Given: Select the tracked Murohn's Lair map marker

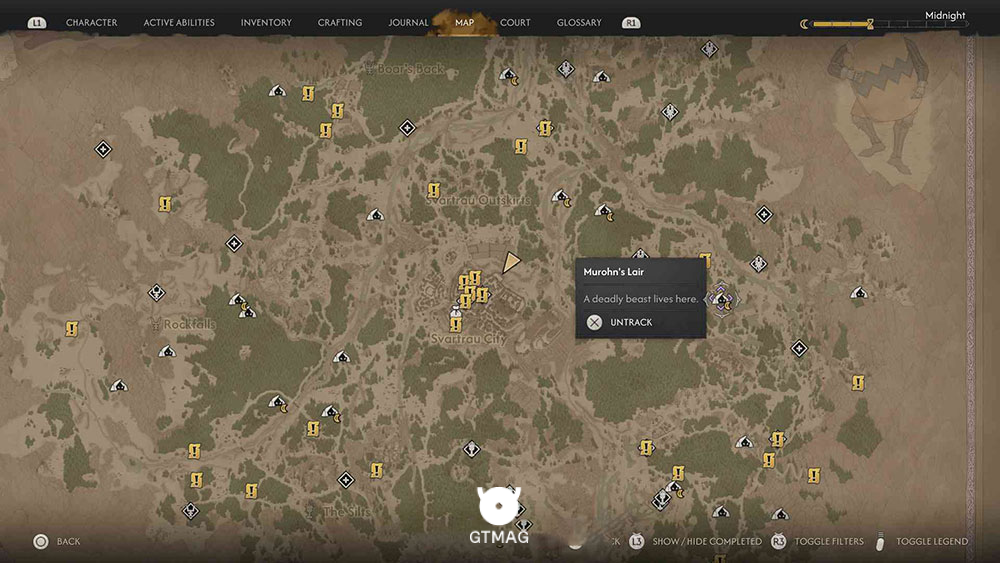Looking at the screenshot, I should click(721, 299).
